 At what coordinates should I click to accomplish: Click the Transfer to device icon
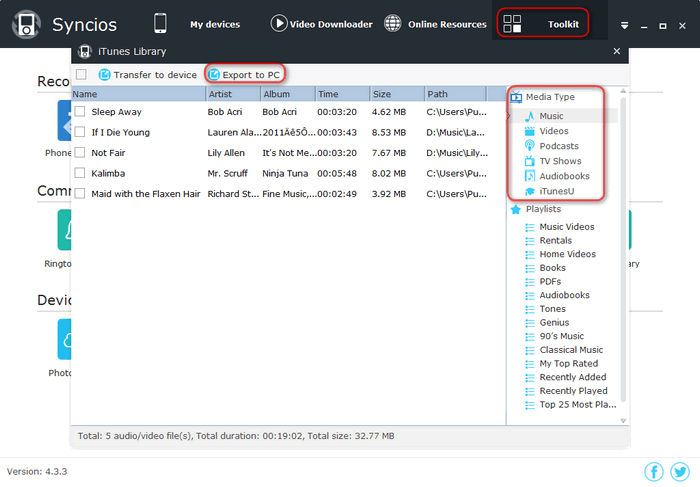pos(104,75)
